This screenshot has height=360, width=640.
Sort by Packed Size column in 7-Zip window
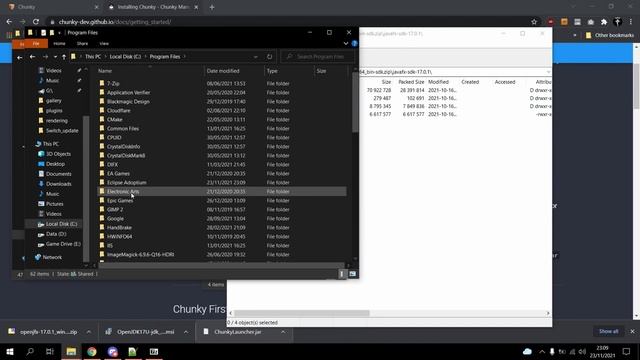411,82
